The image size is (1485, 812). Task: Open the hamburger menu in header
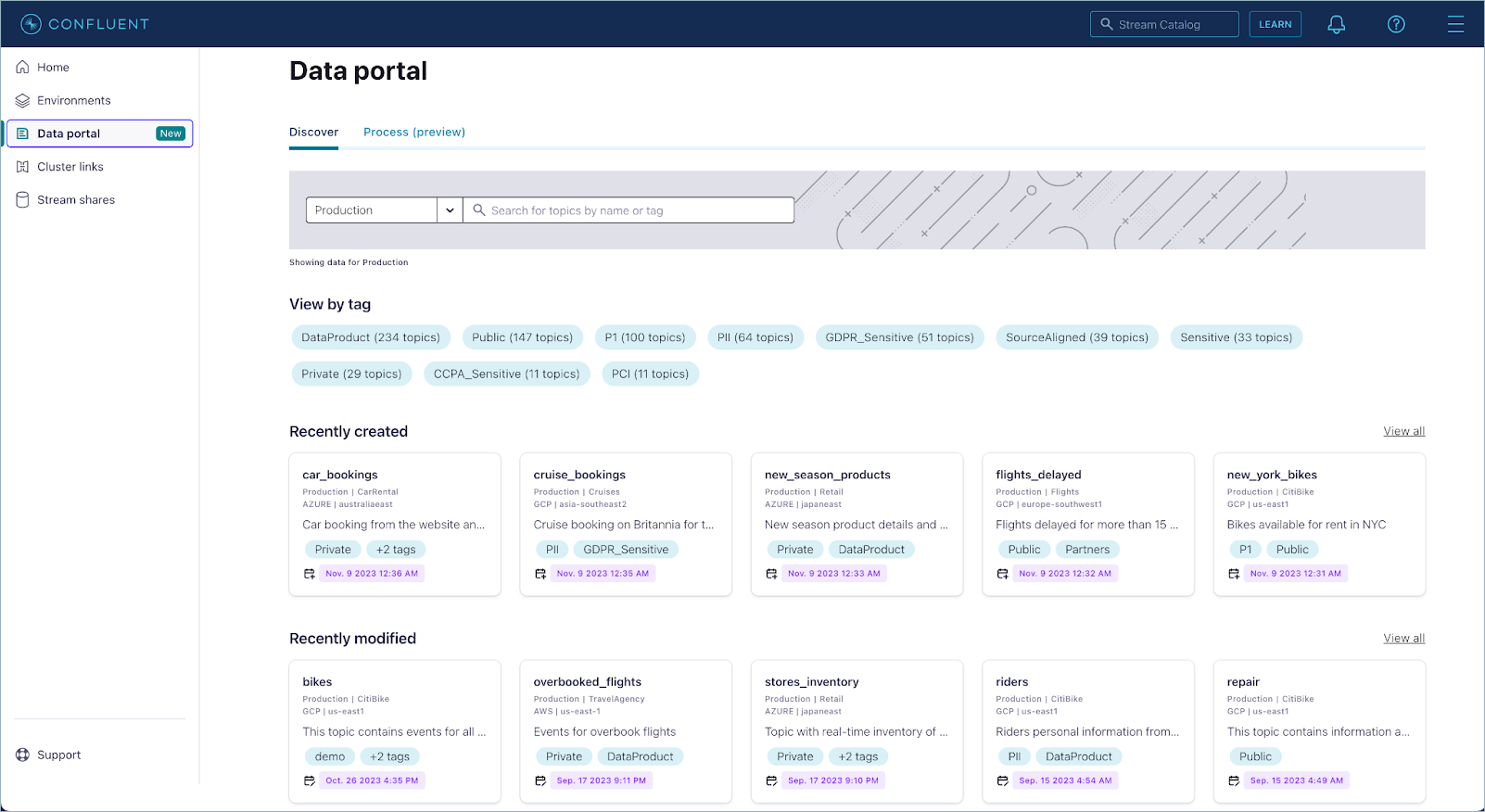[x=1455, y=24]
